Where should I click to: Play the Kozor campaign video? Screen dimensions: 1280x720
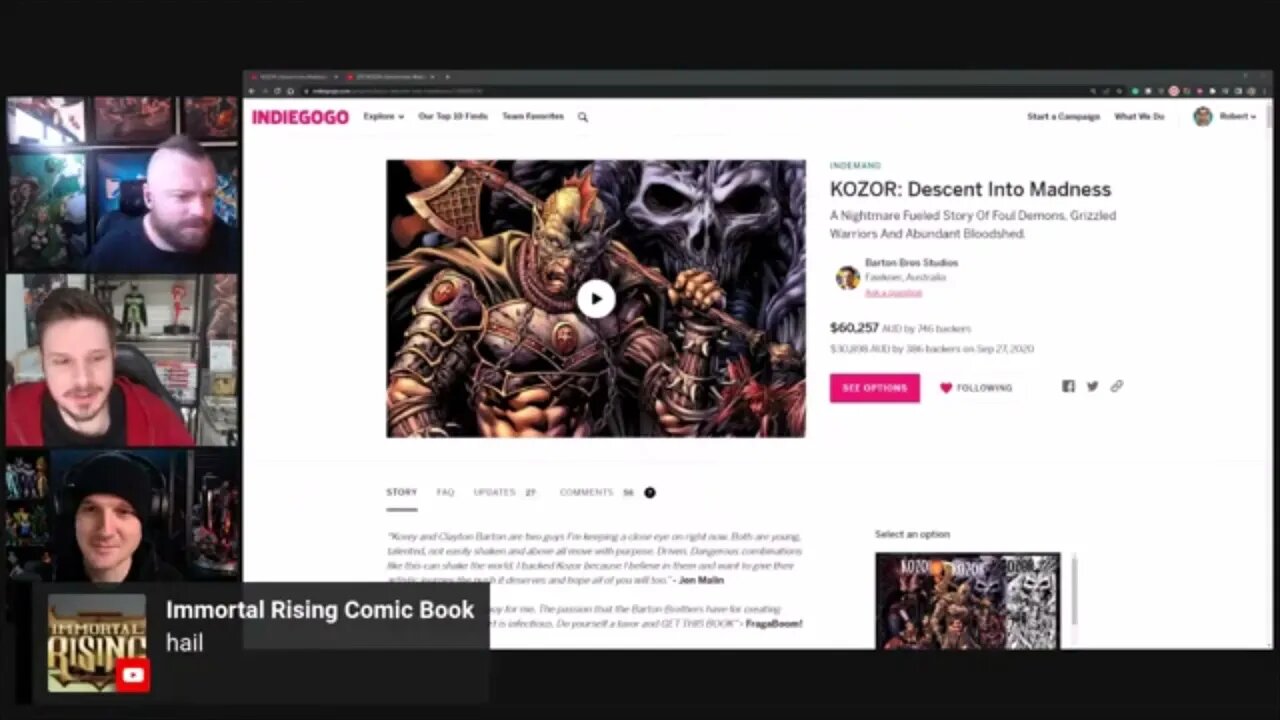pos(596,299)
